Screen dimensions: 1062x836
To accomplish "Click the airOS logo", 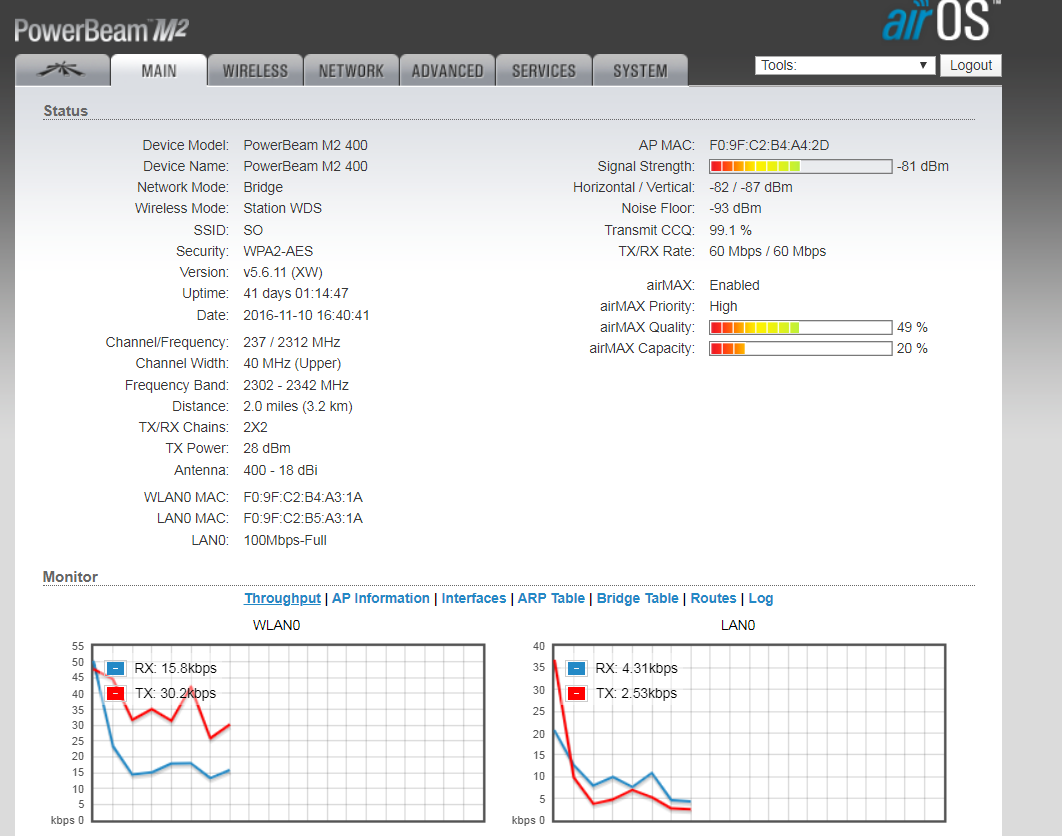I will 940,20.
